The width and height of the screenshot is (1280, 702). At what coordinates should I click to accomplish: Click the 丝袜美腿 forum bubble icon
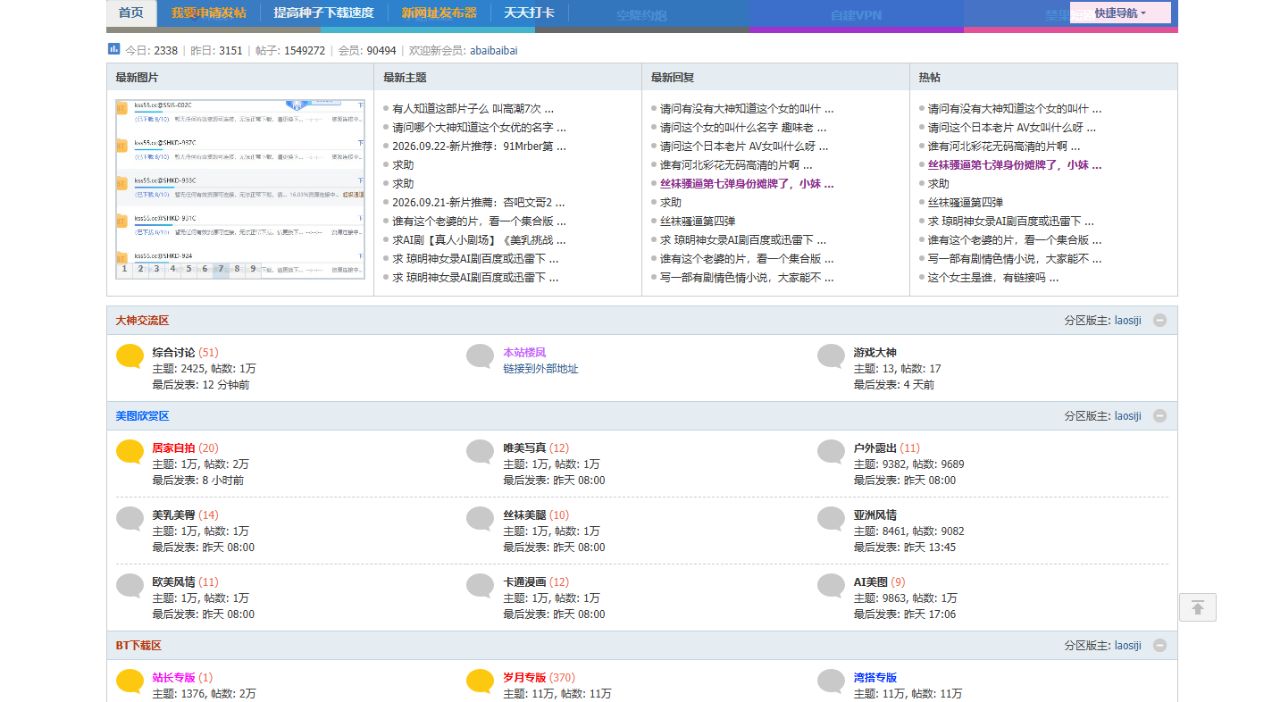[481, 518]
